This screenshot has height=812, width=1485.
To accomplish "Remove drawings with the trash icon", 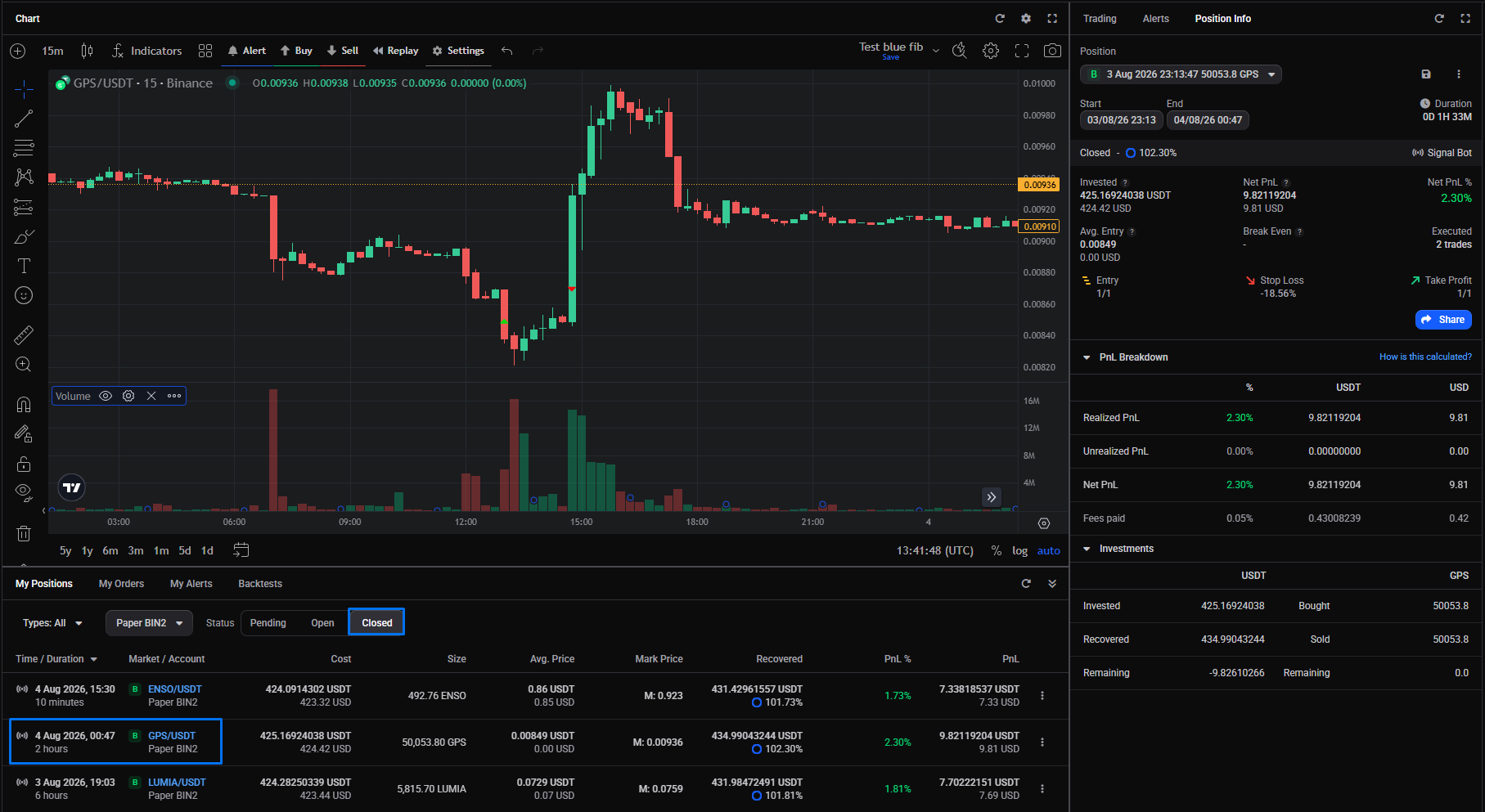I will tap(24, 533).
